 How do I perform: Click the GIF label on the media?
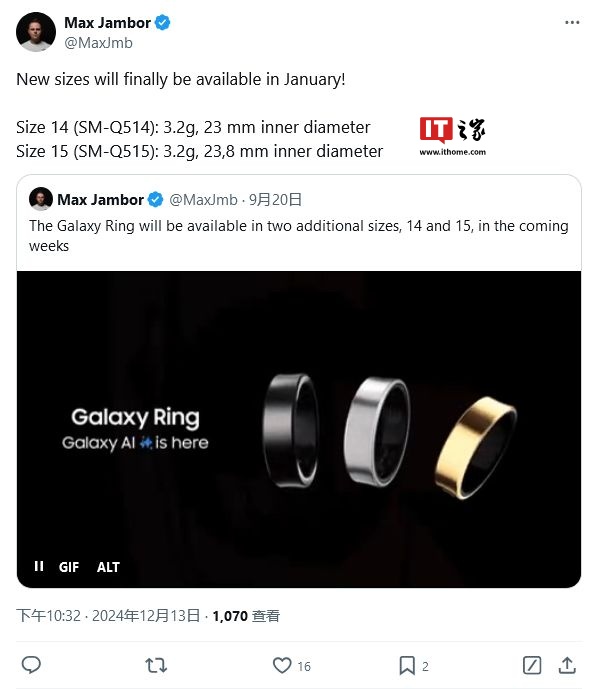tap(69, 567)
